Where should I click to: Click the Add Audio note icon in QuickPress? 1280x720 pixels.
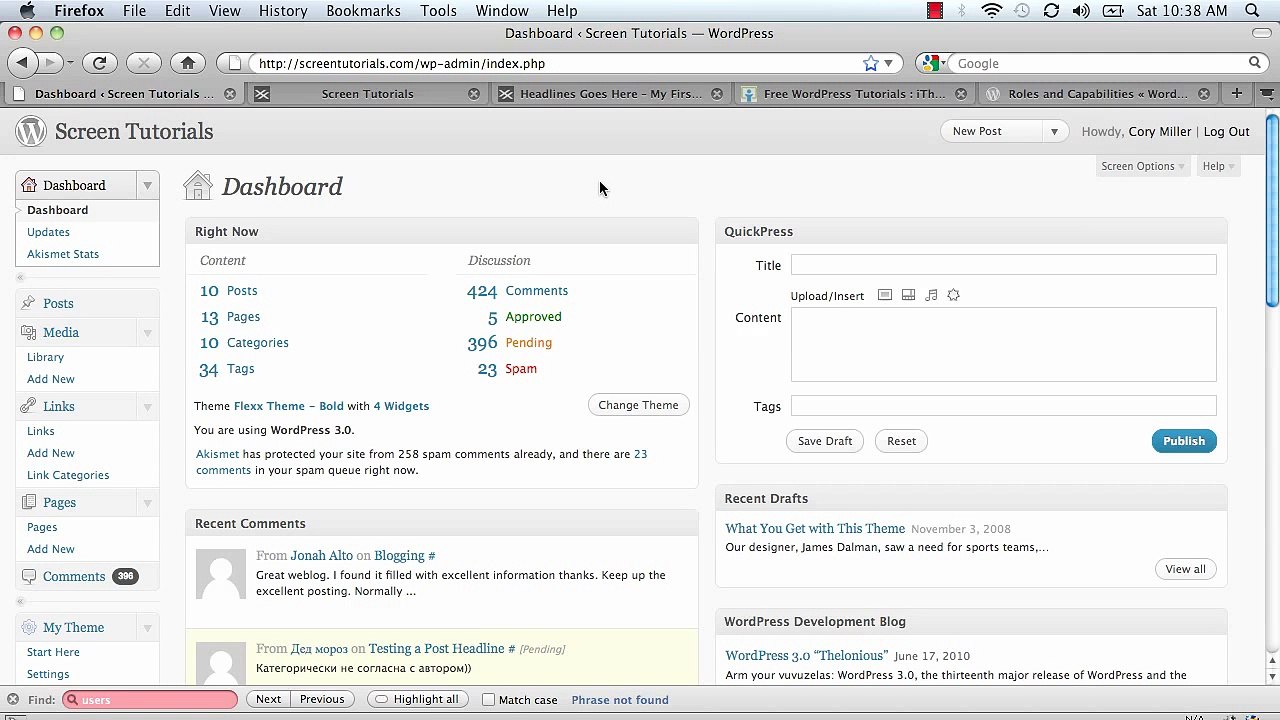pos(931,295)
